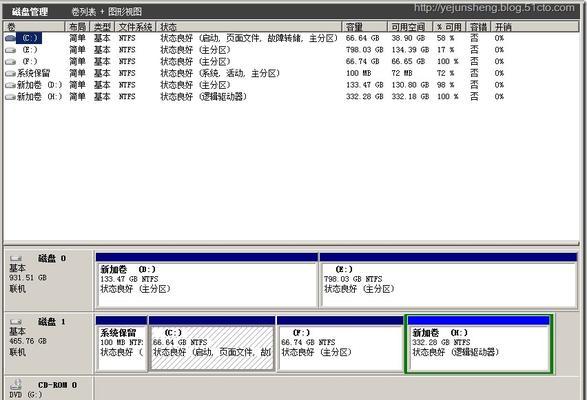This screenshot has height=400, width=587.
Task: Click the 系统保留 volume icon in list
Action: pos(10,73)
